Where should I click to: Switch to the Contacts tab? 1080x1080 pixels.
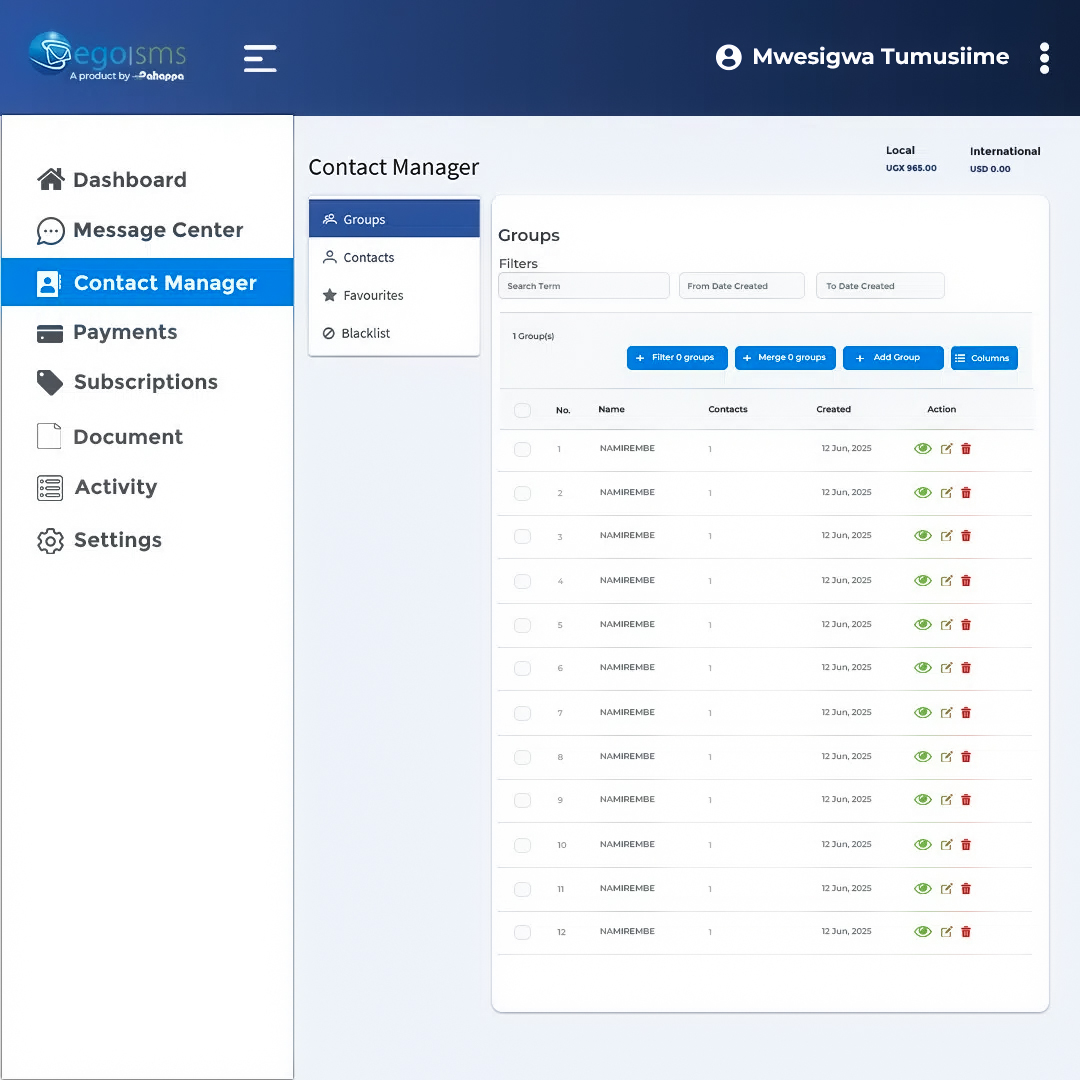point(368,258)
